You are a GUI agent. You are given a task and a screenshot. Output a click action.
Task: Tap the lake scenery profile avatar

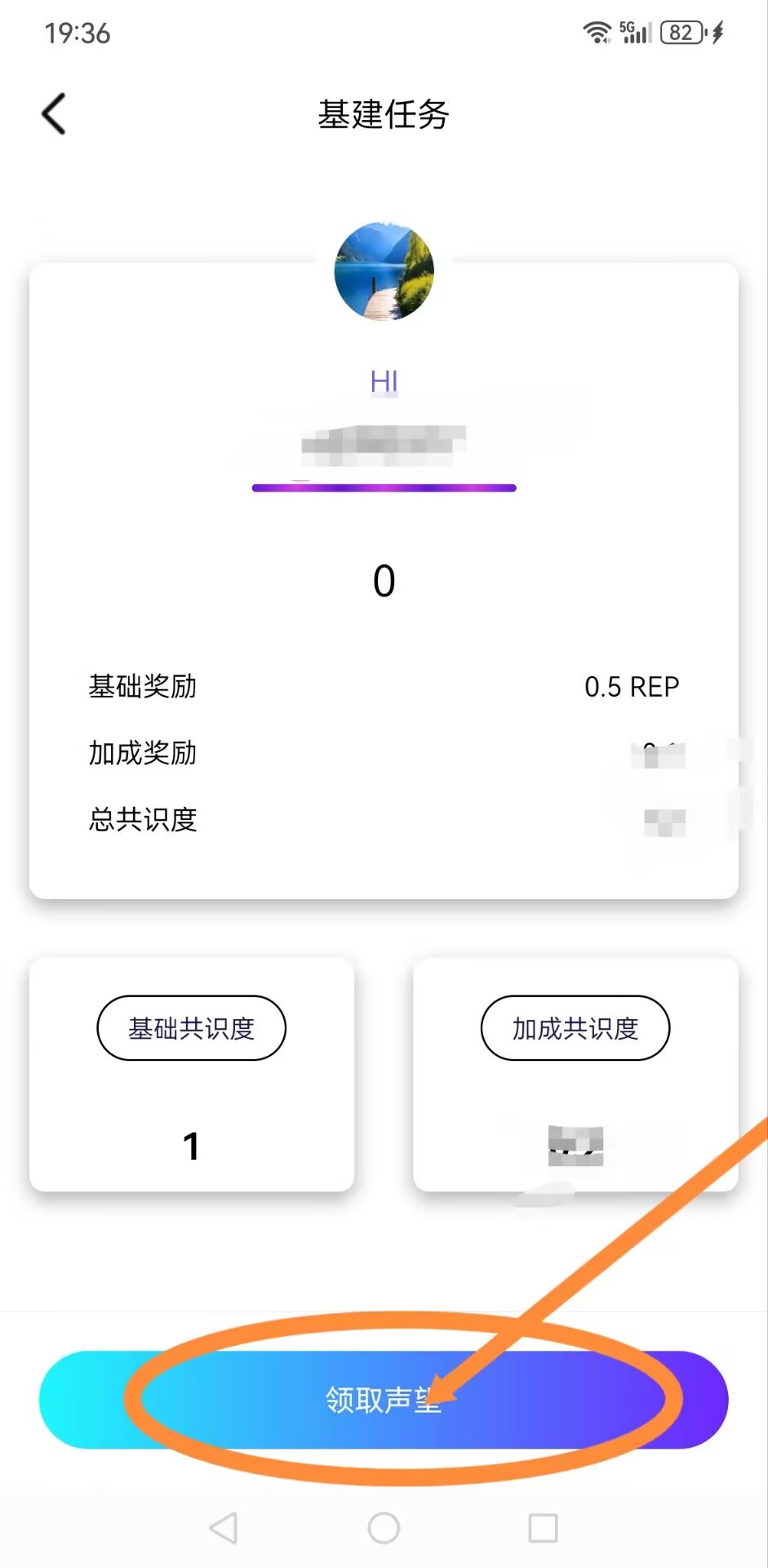pyautogui.click(x=384, y=271)
